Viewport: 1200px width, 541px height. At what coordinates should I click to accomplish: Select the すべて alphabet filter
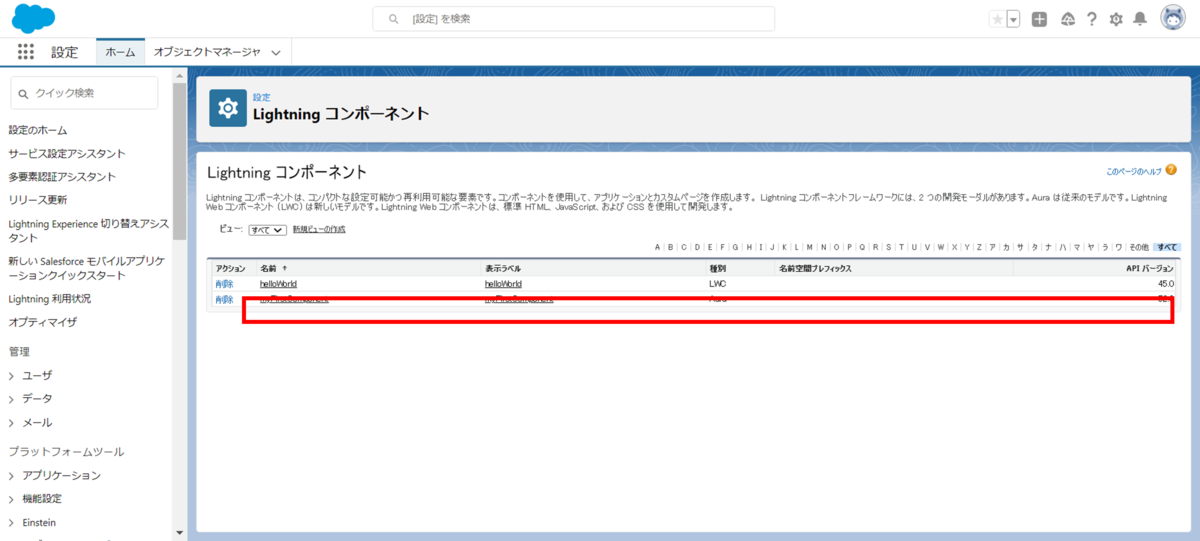1167,247
